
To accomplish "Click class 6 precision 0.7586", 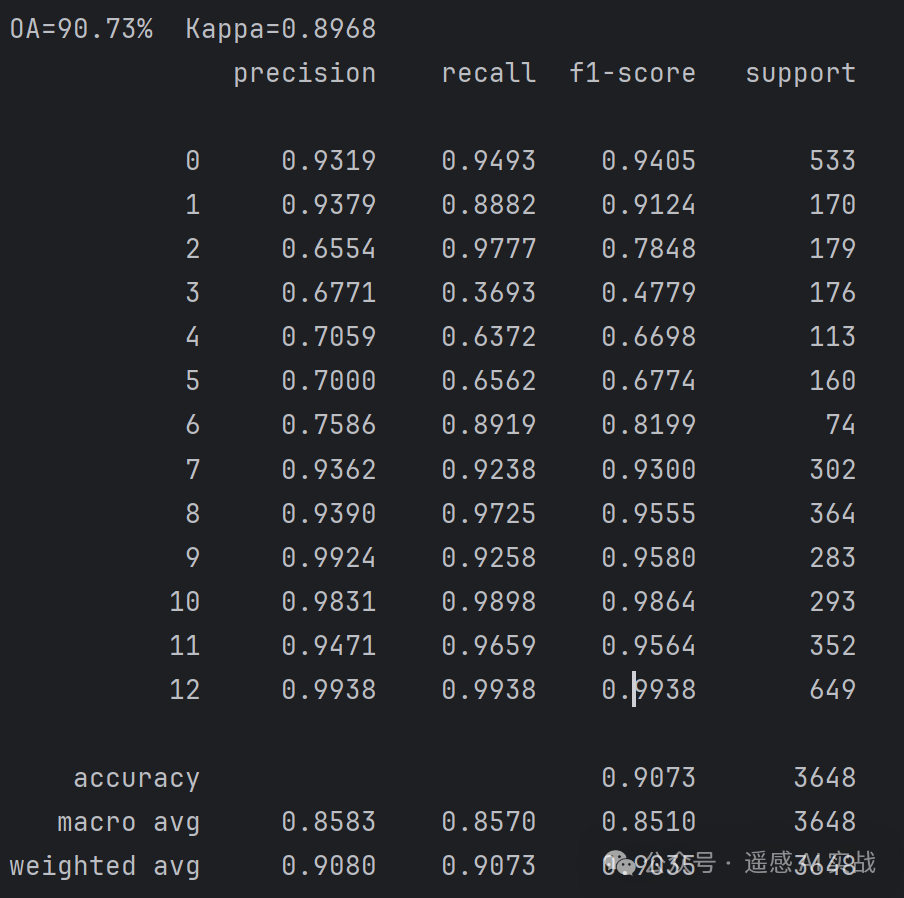I will (x=329, y=425).
